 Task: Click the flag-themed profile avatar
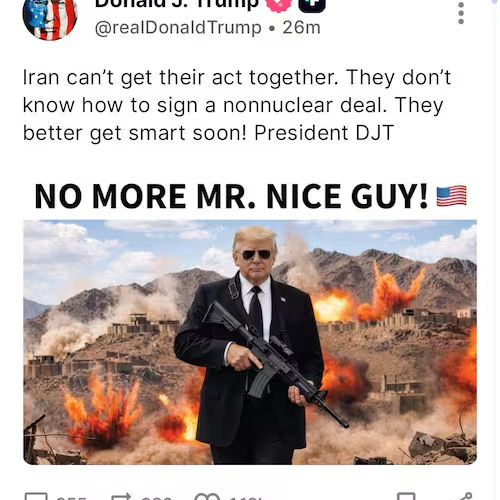click(50, 18)
